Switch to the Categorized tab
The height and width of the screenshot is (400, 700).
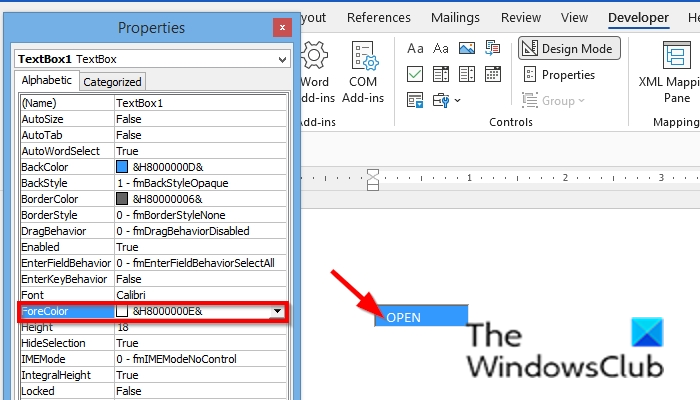click(x=112, y=82)
